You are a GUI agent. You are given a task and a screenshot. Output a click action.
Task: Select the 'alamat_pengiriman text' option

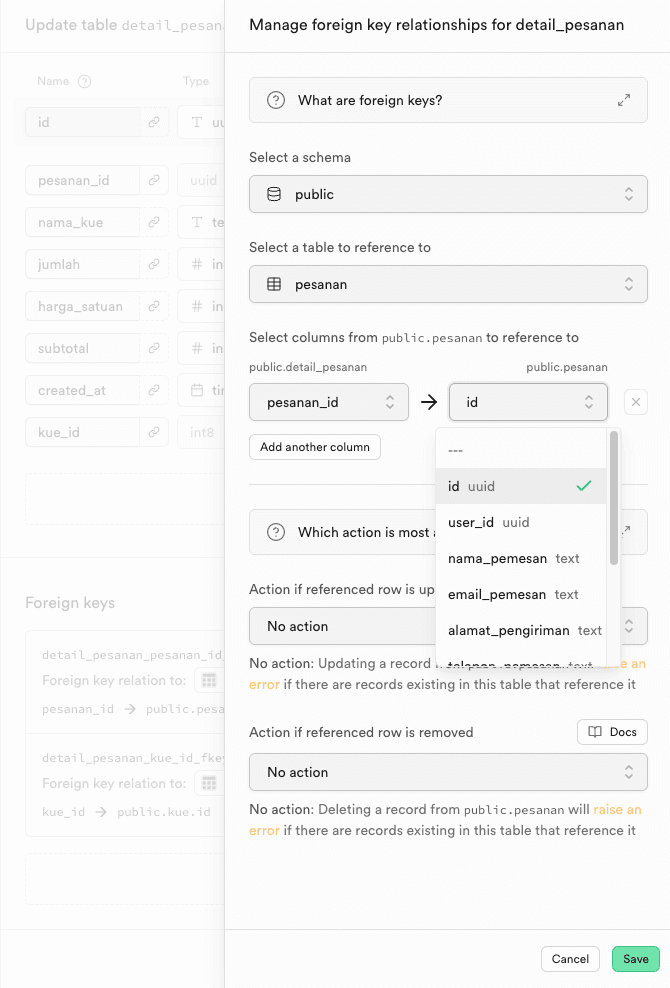(x=521, y=630)
